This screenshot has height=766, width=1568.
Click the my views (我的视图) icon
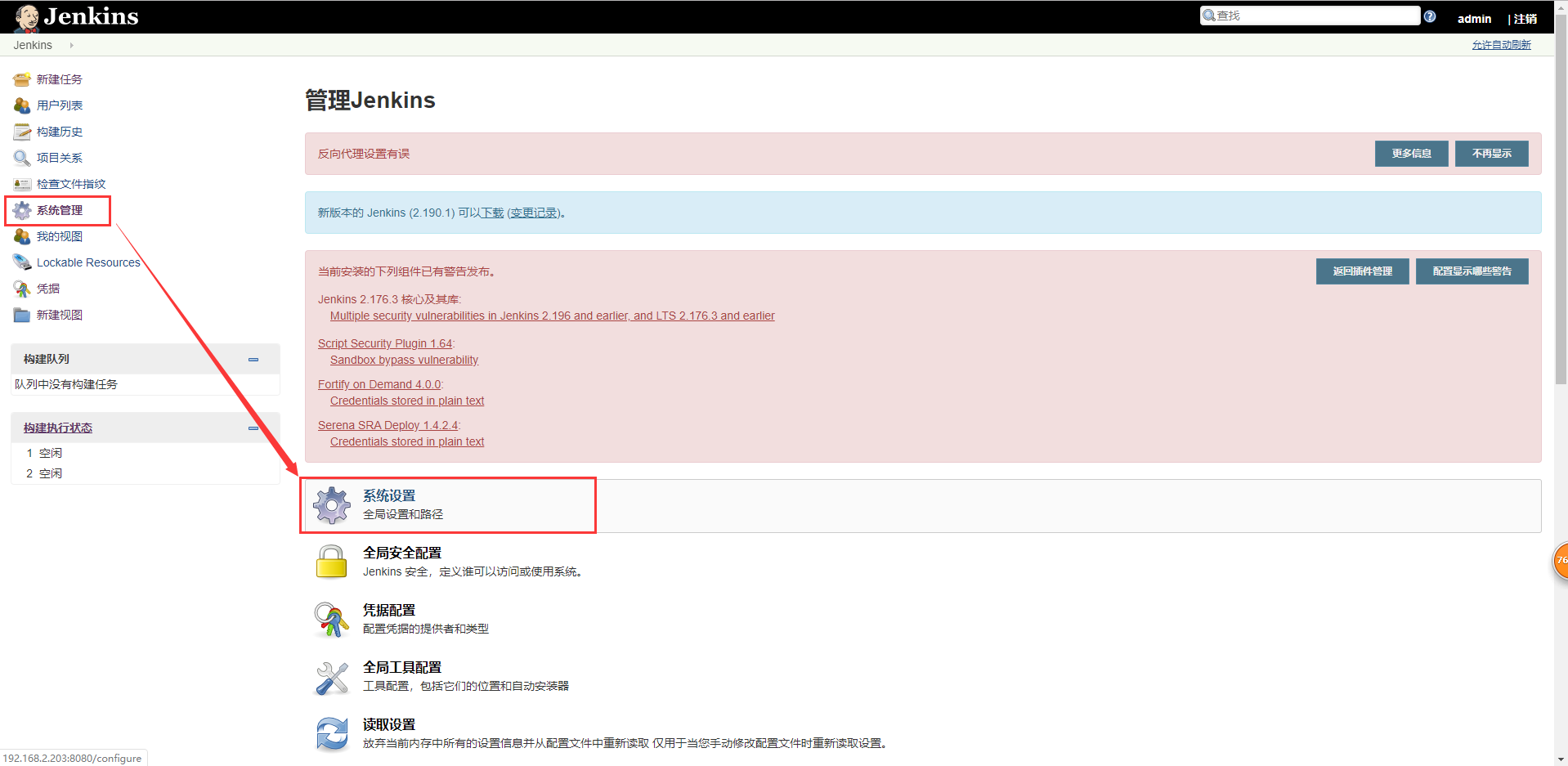click(22, 236)
